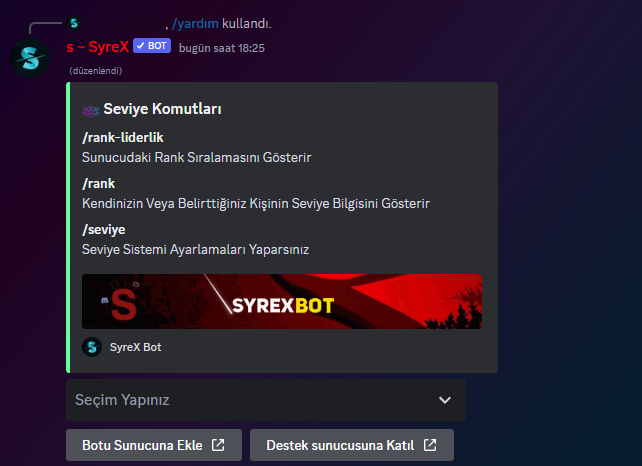
Task: Click 'Seviye Sistemi Ayarlamaları Yaparsınız' text
Action: pyautogui.click(x=195, y=249)
